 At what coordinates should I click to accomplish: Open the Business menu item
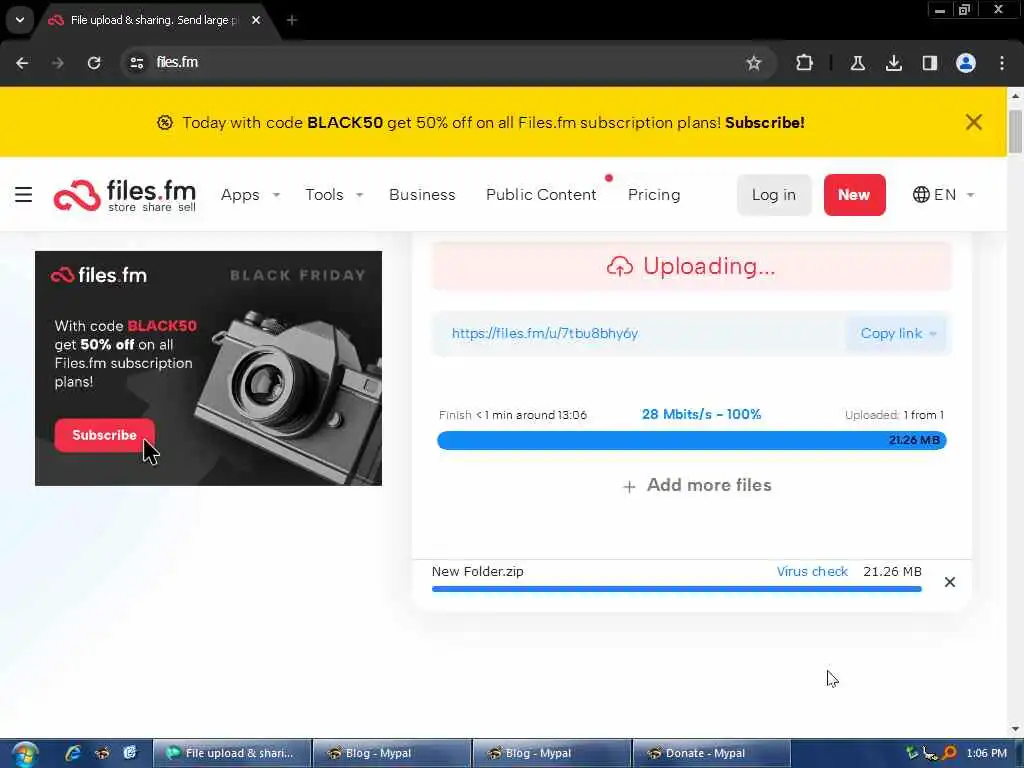click(422, 195)
